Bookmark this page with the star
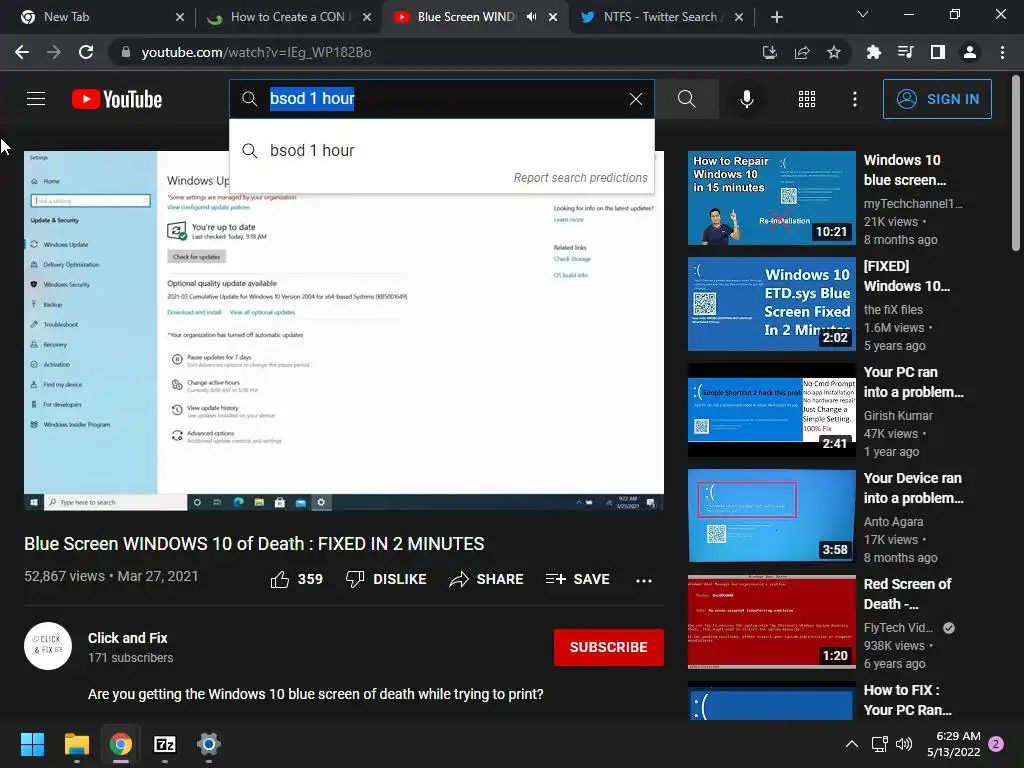Viewport: 1024px width, 768px height. (834, 52)
